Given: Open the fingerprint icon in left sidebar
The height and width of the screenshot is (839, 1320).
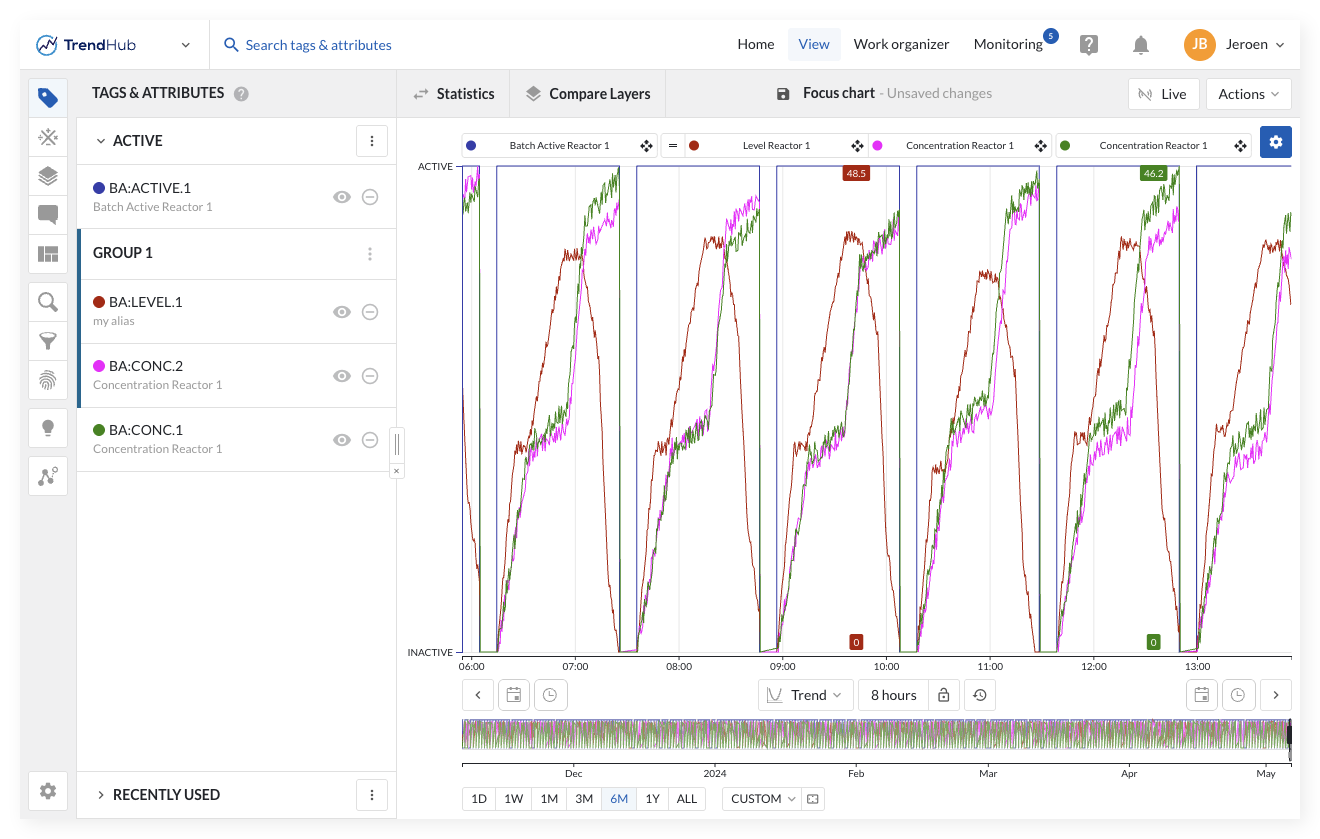Looking at the screenshot, I should [x=48, y=380].
